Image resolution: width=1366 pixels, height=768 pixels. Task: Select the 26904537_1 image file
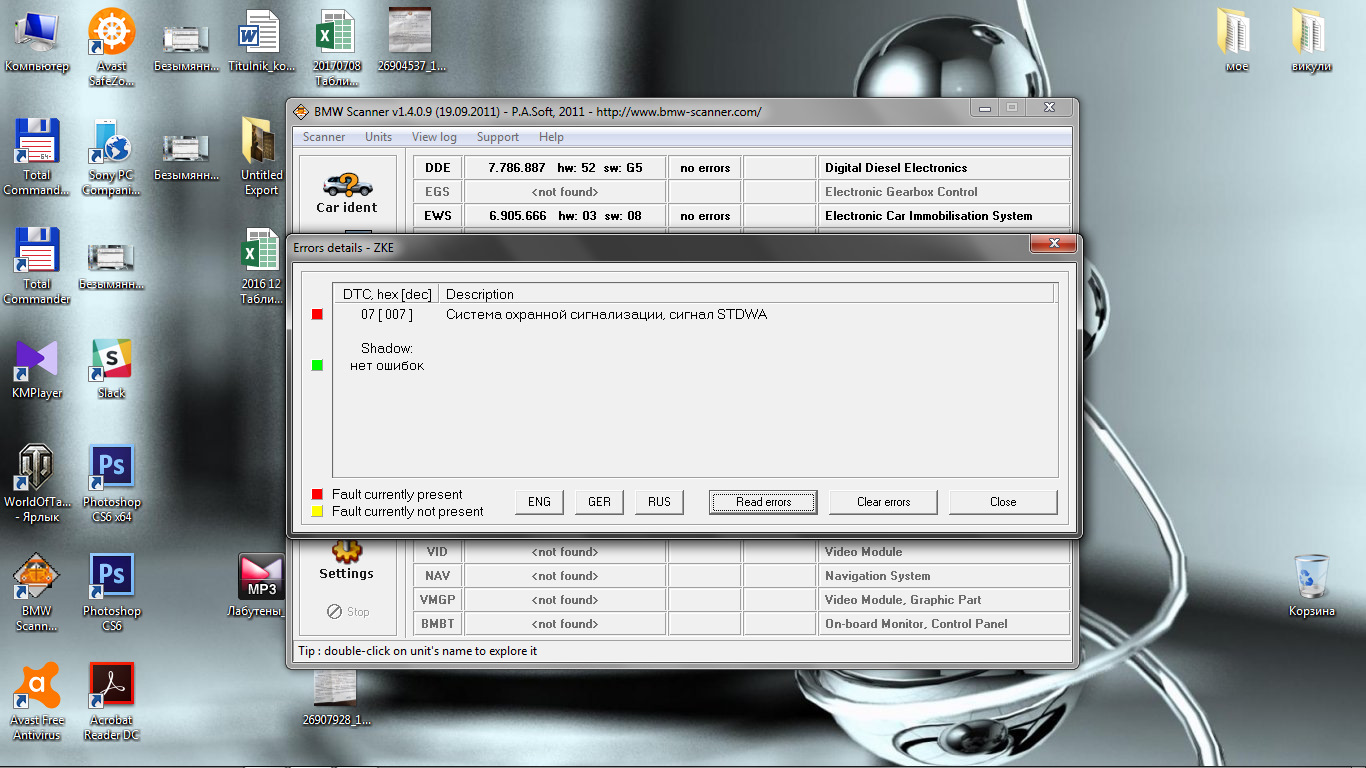(x=411, y=42)
